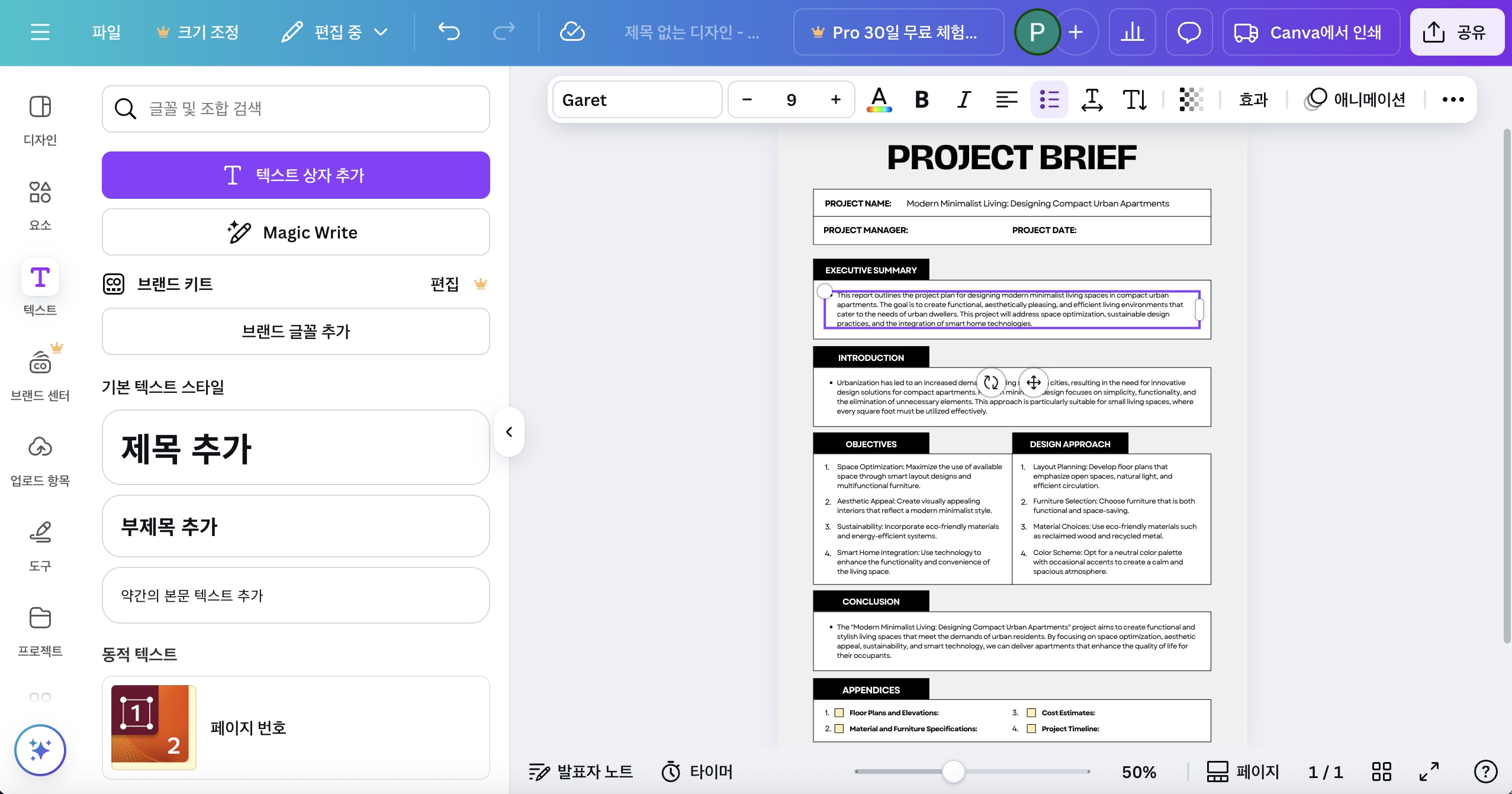The image size is (1512, 794).
Task: Open text color picker
Action: (879, 99)
